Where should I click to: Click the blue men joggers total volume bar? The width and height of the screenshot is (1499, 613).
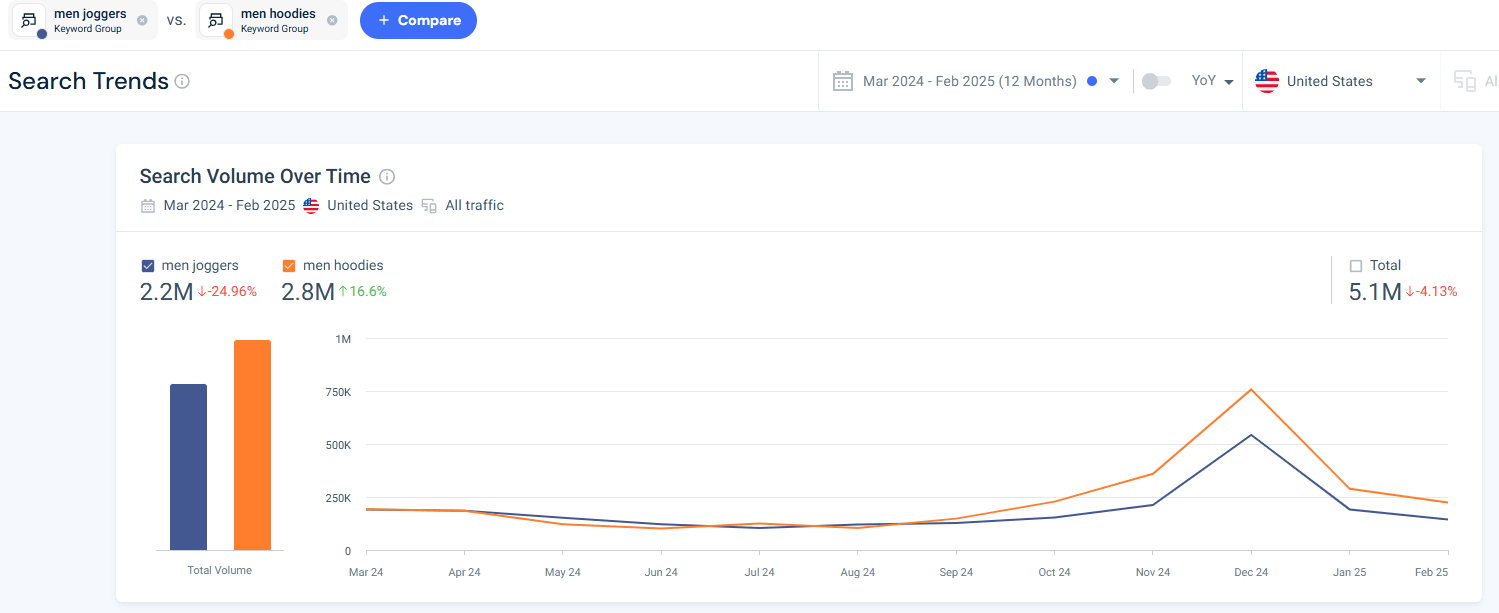pyautogui.click(x=188, y=467)
